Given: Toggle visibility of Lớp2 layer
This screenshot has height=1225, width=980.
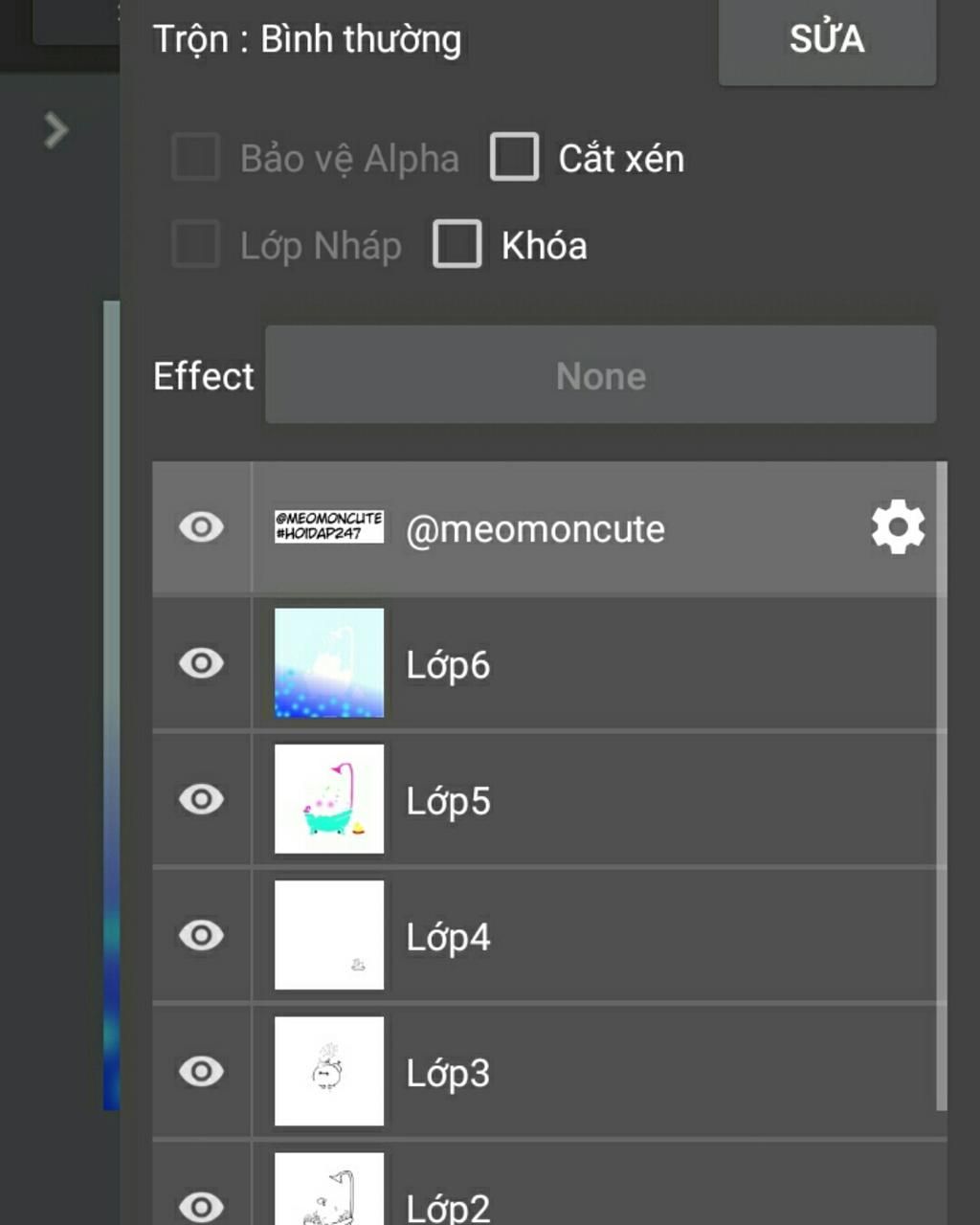Looking at the screenshot, I should (x=201, y=1206).
